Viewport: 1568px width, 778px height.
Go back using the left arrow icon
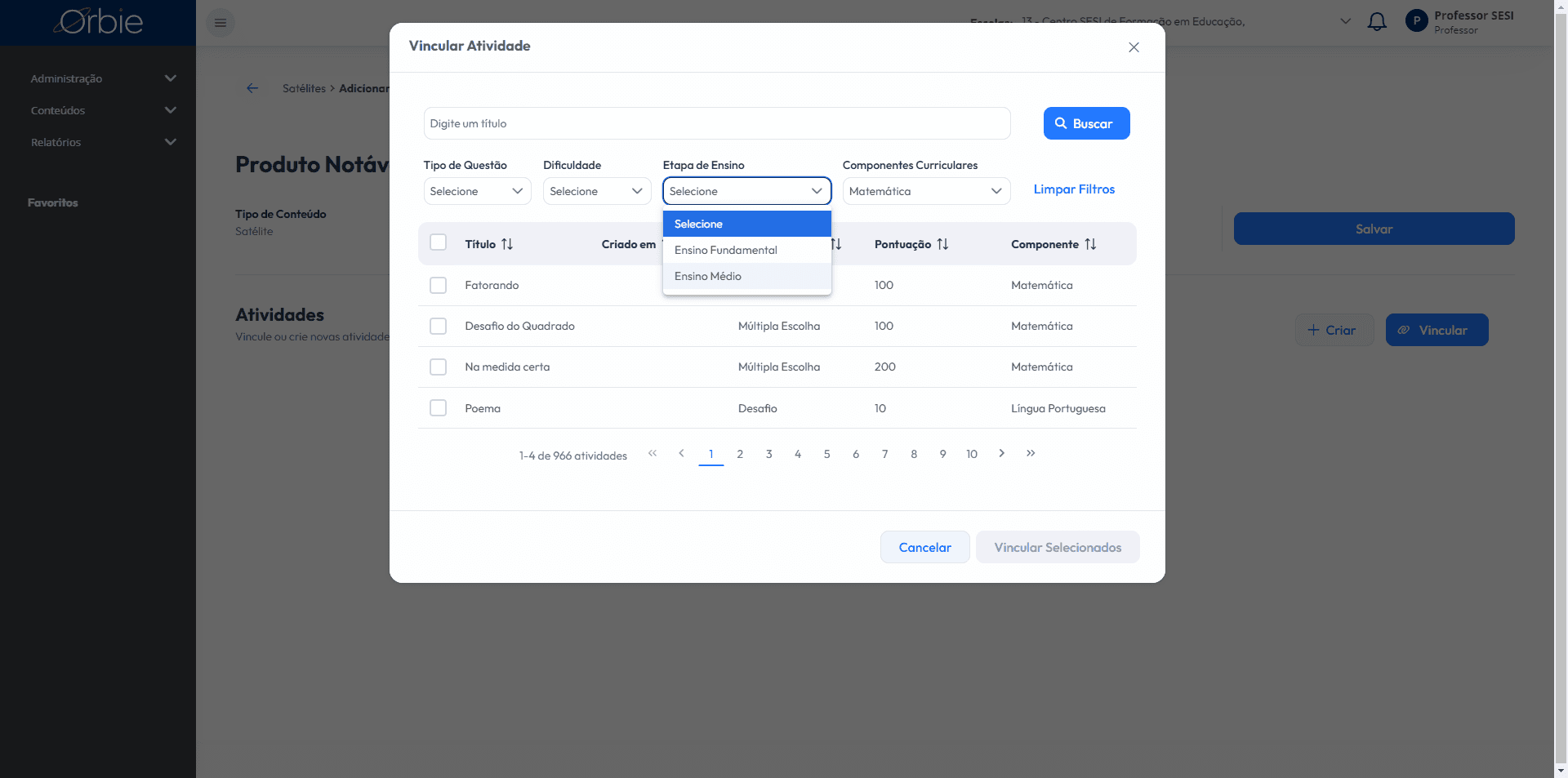(252, 88)
